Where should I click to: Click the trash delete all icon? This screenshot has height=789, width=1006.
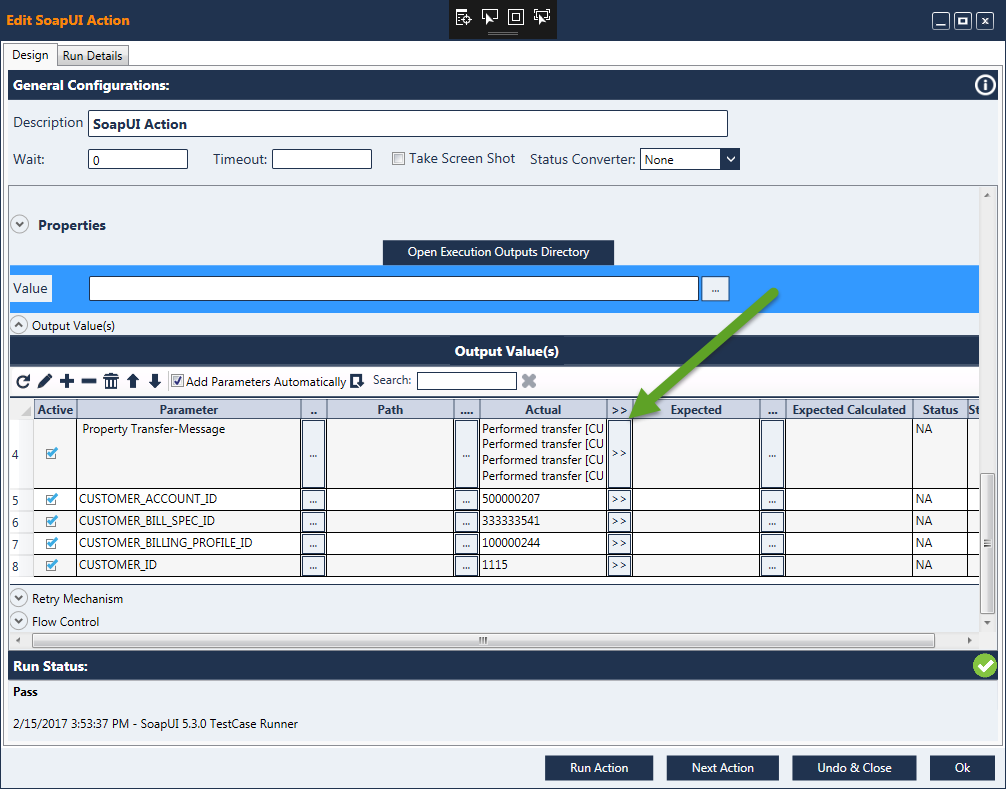(111, 382)
